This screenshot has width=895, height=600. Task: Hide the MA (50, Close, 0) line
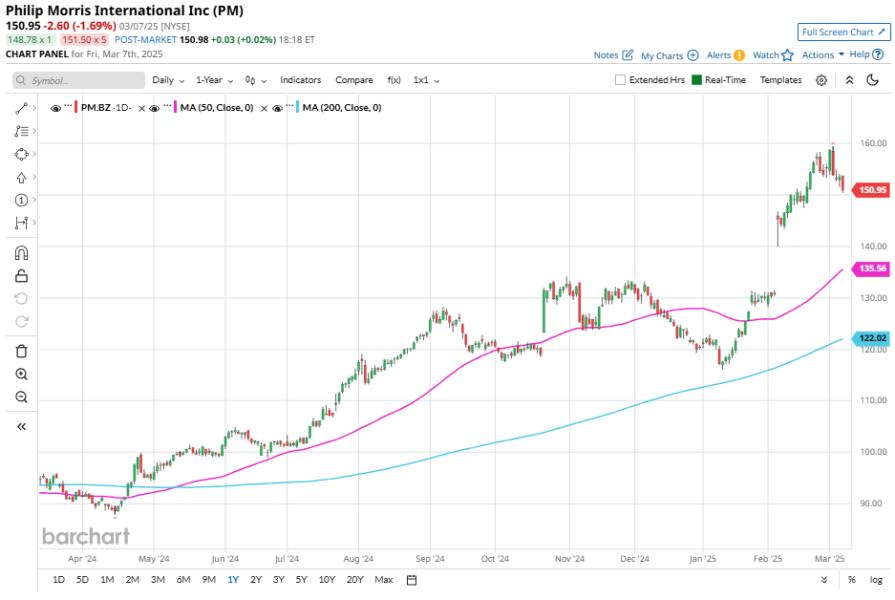154,108
